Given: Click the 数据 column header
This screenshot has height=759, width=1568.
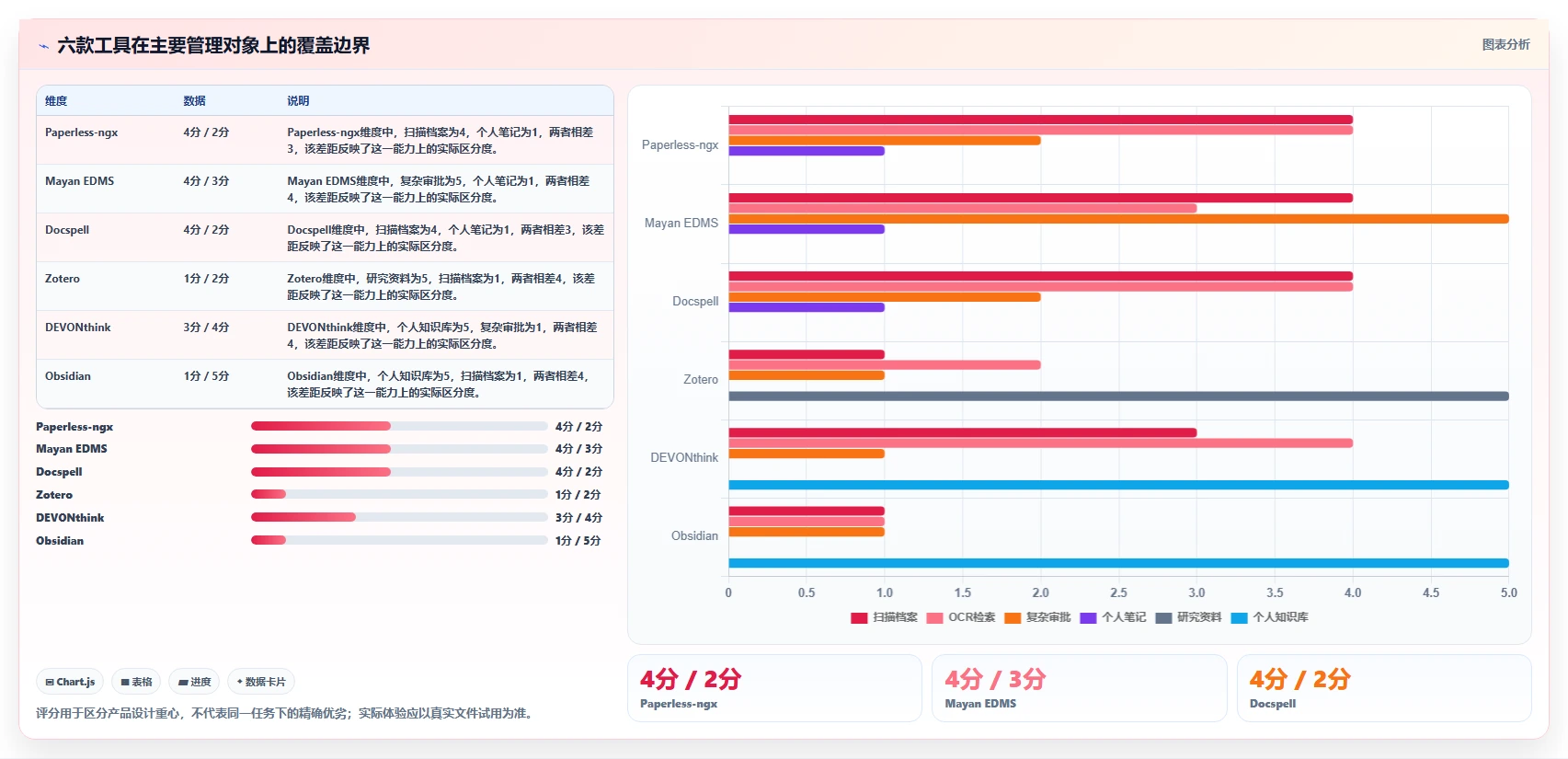Looking at the screenshot, I should [194, 101].
